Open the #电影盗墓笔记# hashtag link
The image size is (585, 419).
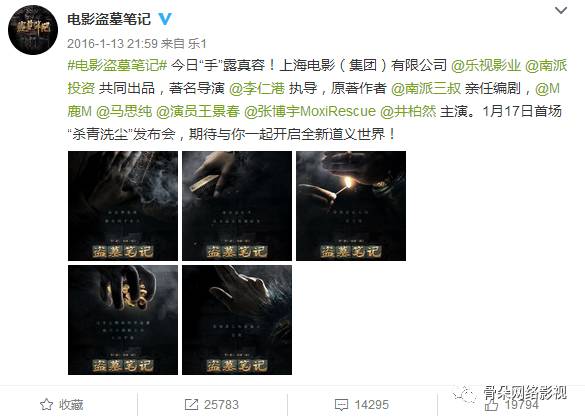pyautogui.click(x=117, y=66)
